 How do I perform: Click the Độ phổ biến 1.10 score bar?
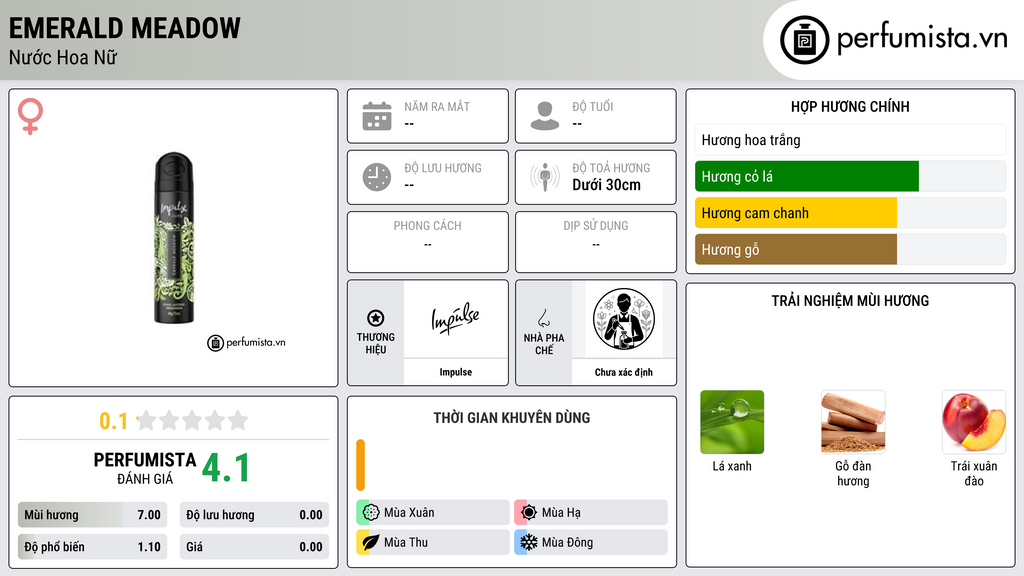92,547
